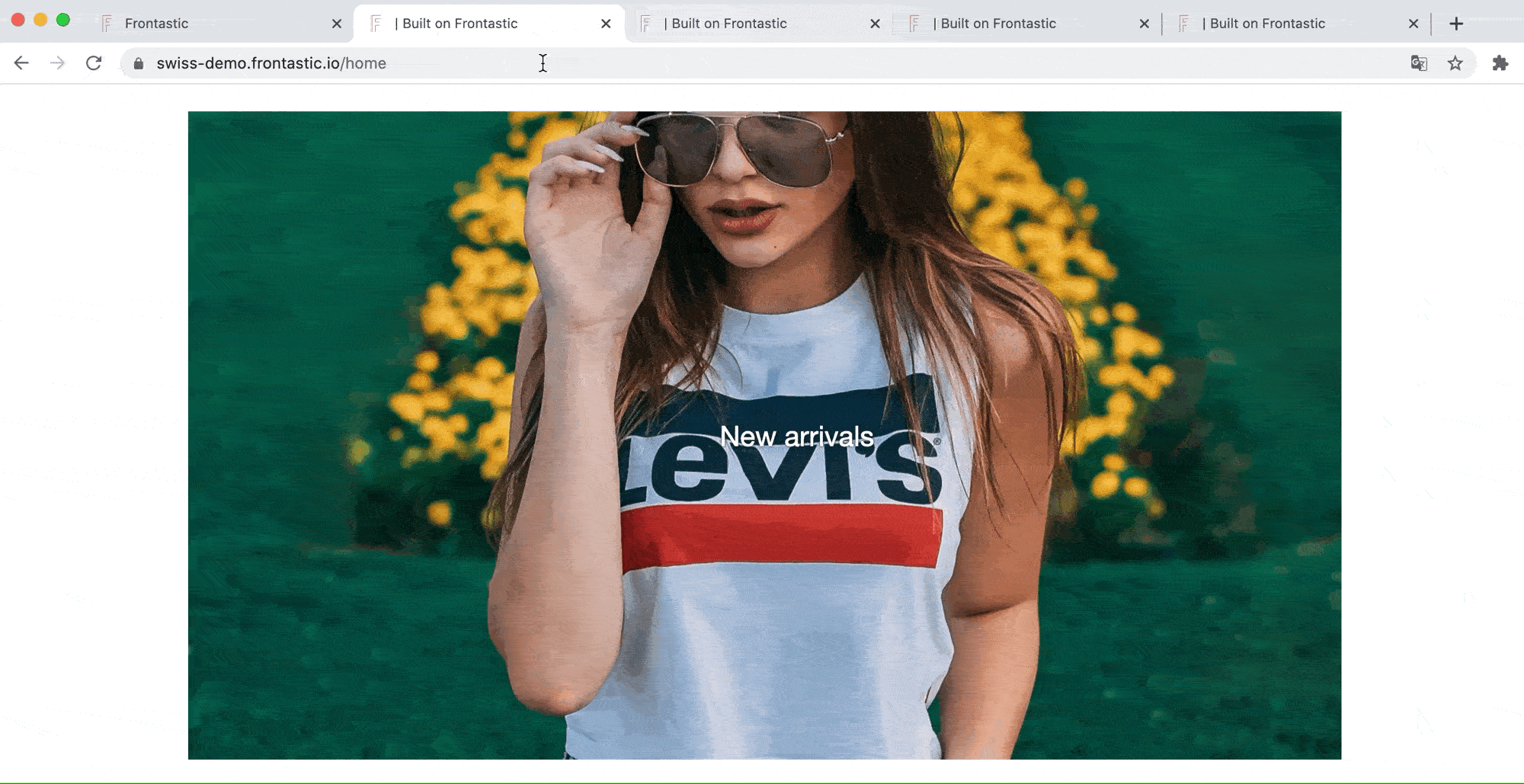1524x784 pixels.
Task: Close the active Built on Frontastic tab
Action: 606,24
